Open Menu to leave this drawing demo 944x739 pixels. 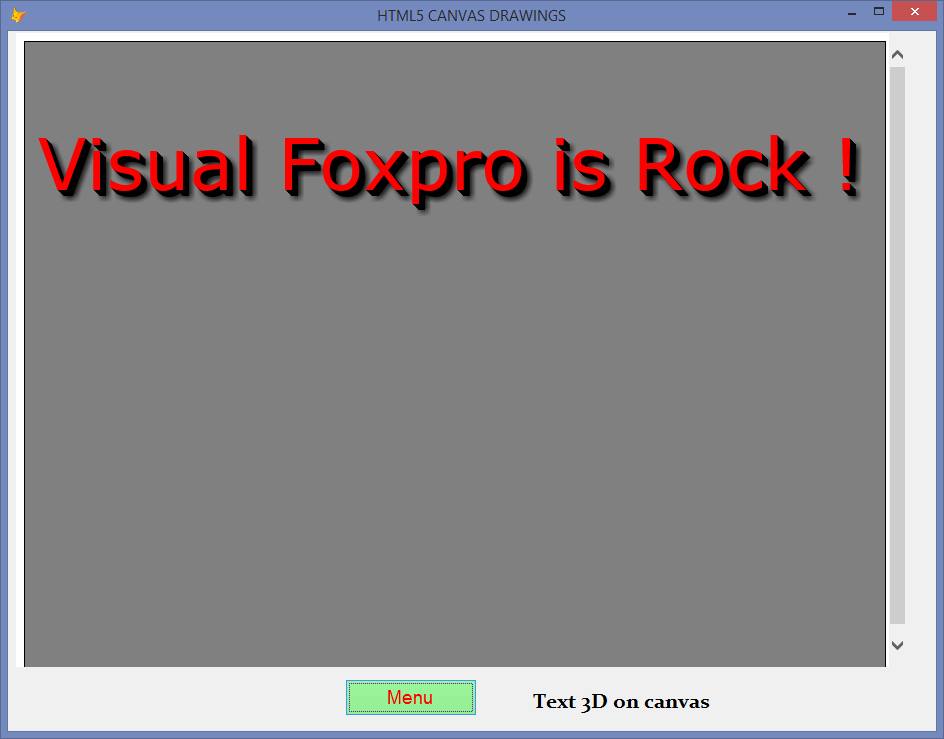[410, 697]
